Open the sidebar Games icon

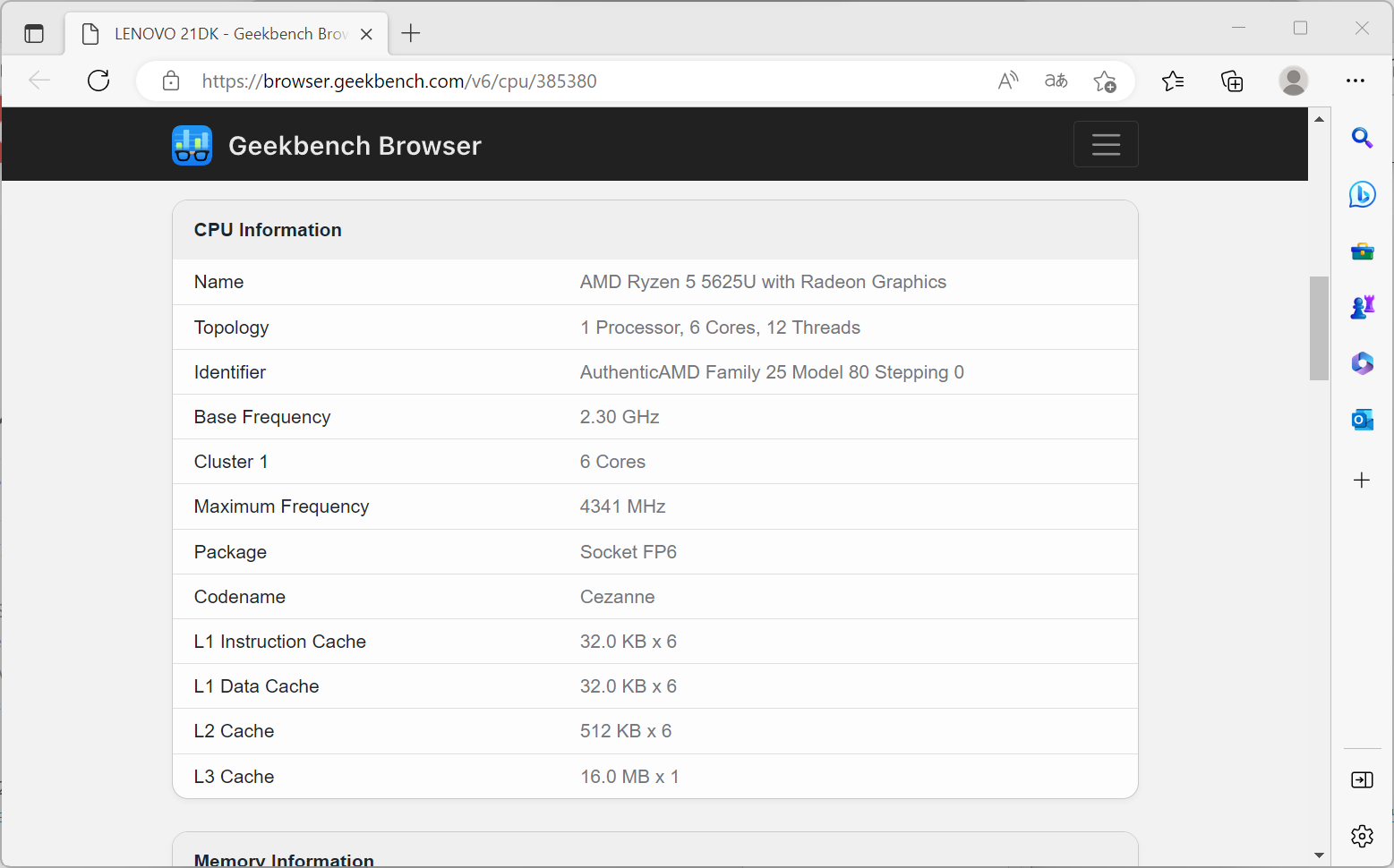click(1362, 307)
